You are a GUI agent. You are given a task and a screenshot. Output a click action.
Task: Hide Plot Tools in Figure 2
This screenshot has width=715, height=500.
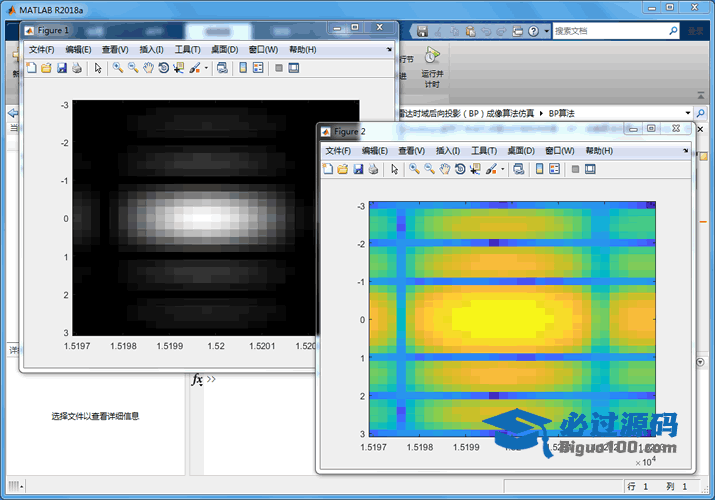[575, 169]
